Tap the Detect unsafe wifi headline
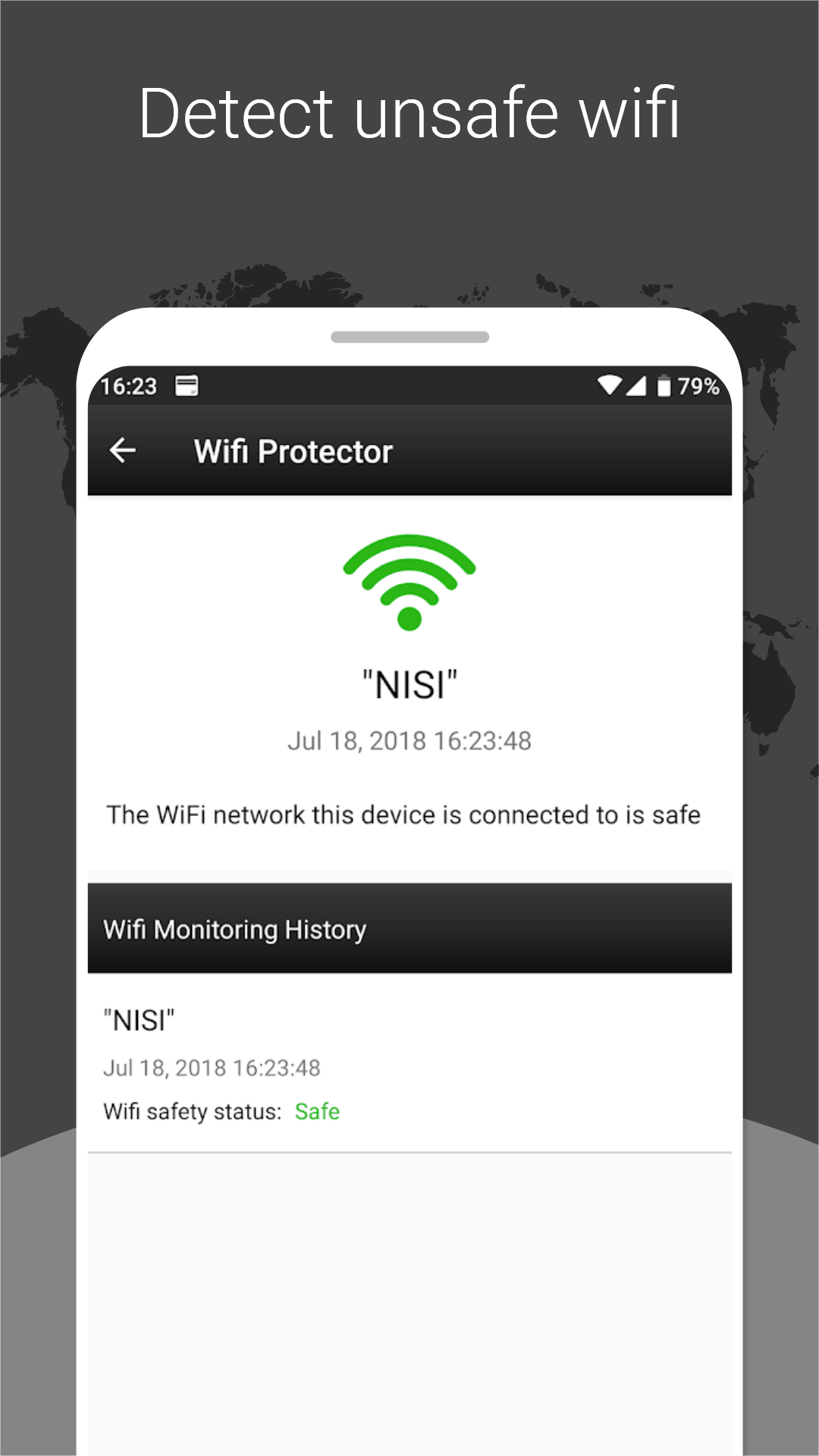 pyautogui.click(x=409, y=113)
